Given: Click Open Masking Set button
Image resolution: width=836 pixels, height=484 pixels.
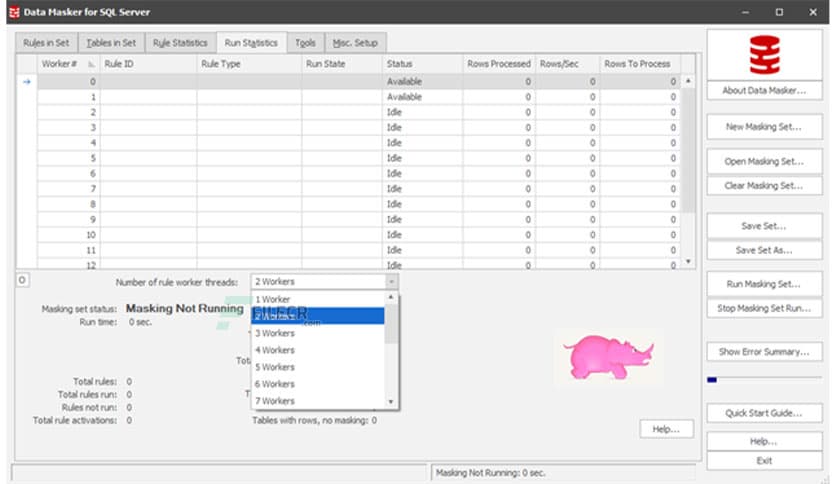Looking at the screenshot, I should tap(764, 162).
